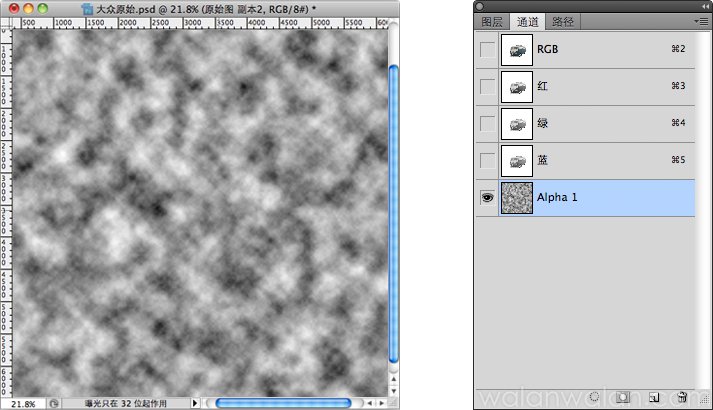Click the PSD document title icon
Viewport: 713px width, 410px height.
point(87,8)
